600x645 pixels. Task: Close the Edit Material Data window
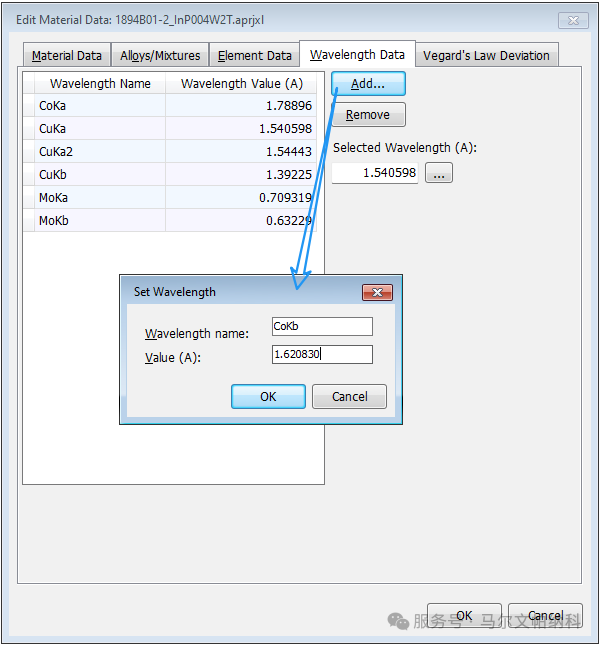tap(573, 21)
